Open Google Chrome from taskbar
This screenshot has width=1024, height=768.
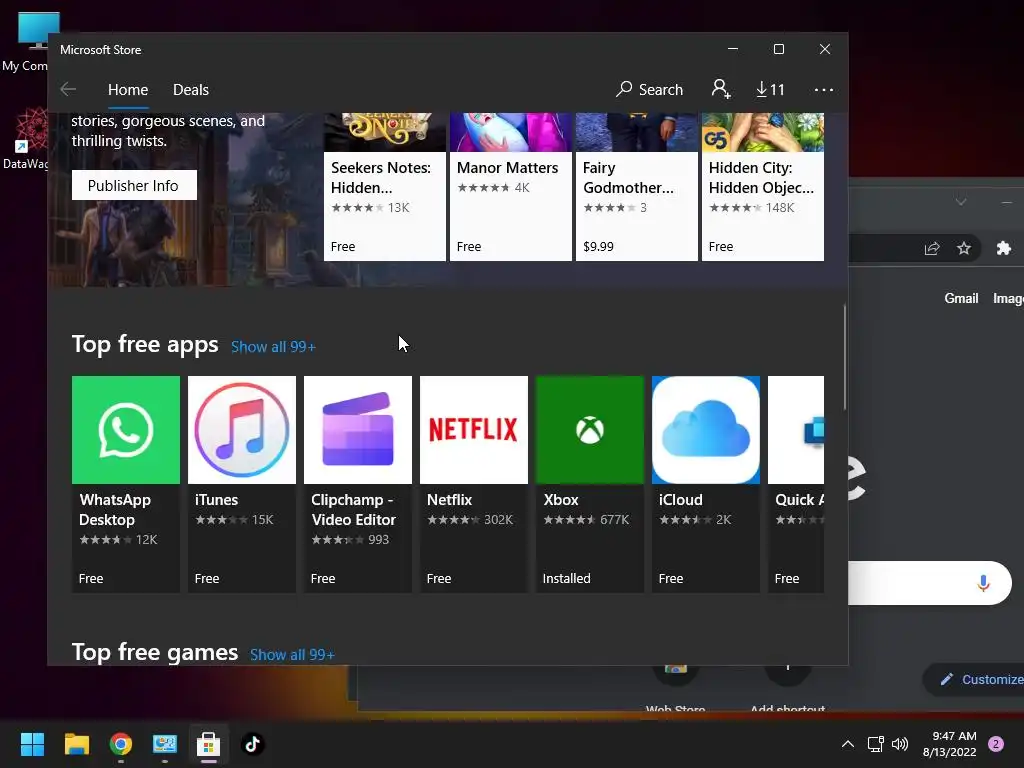(121, 744)
